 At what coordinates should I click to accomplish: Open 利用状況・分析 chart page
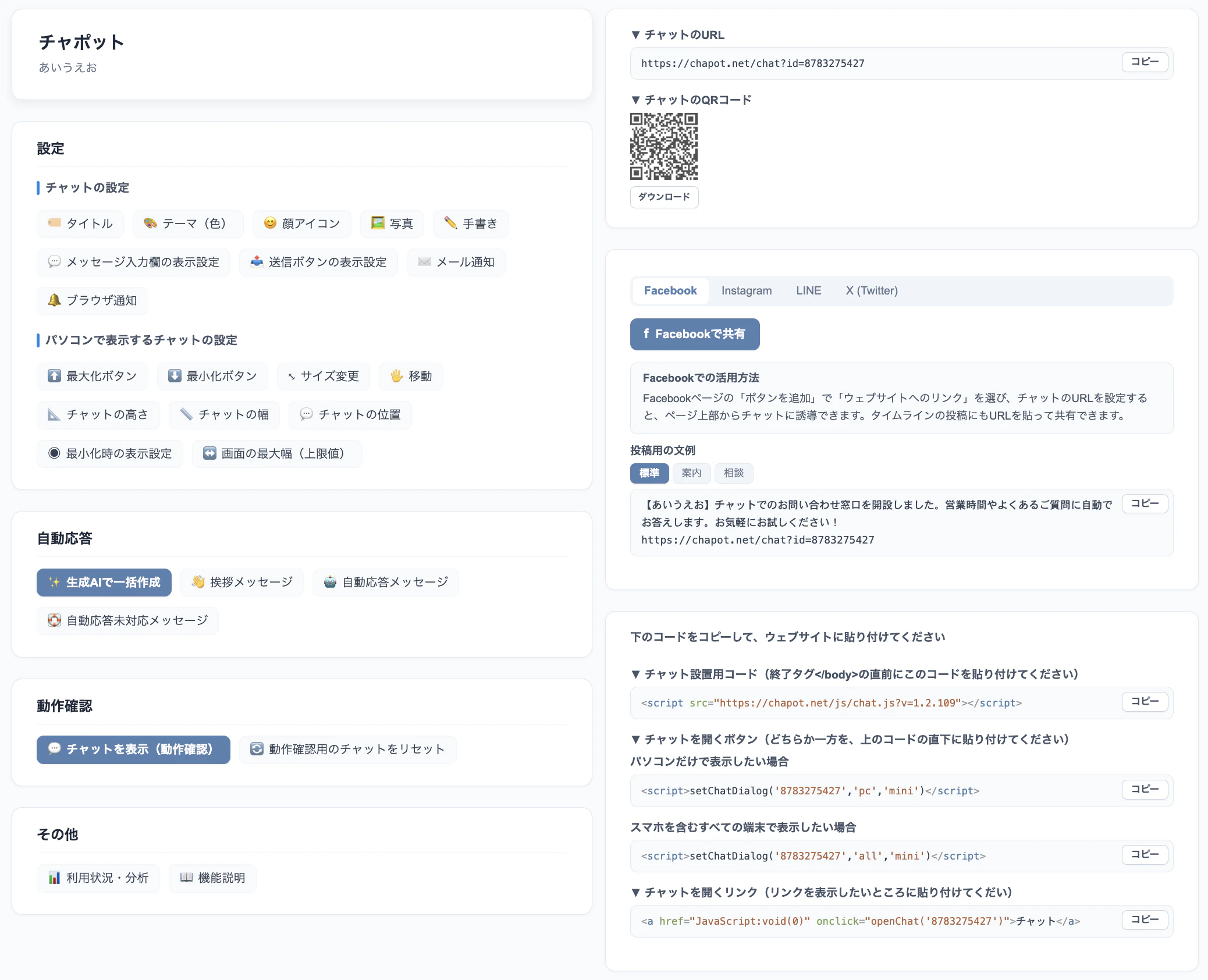tap(98, 878)
